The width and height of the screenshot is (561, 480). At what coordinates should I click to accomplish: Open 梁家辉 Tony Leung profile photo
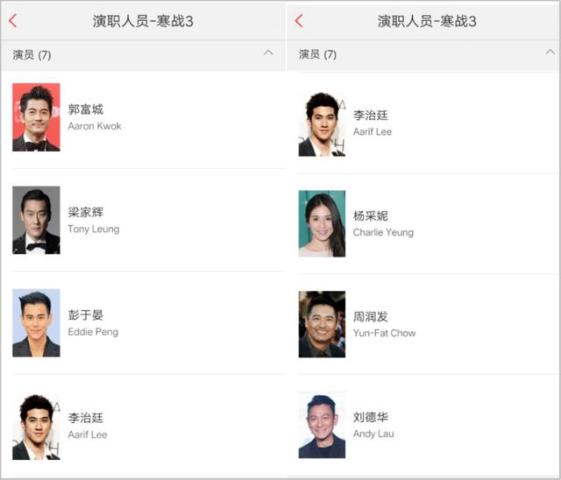pos(36,220)
